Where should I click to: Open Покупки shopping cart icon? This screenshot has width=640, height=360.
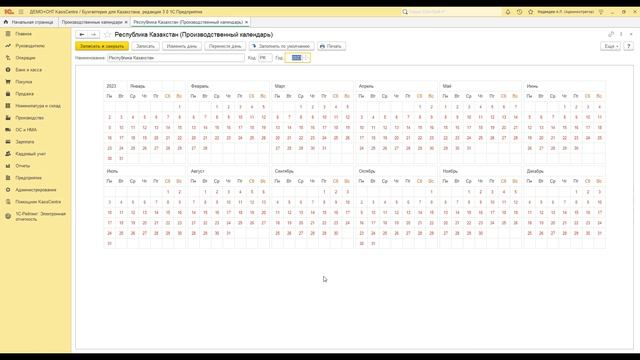[x=8, y=82]
